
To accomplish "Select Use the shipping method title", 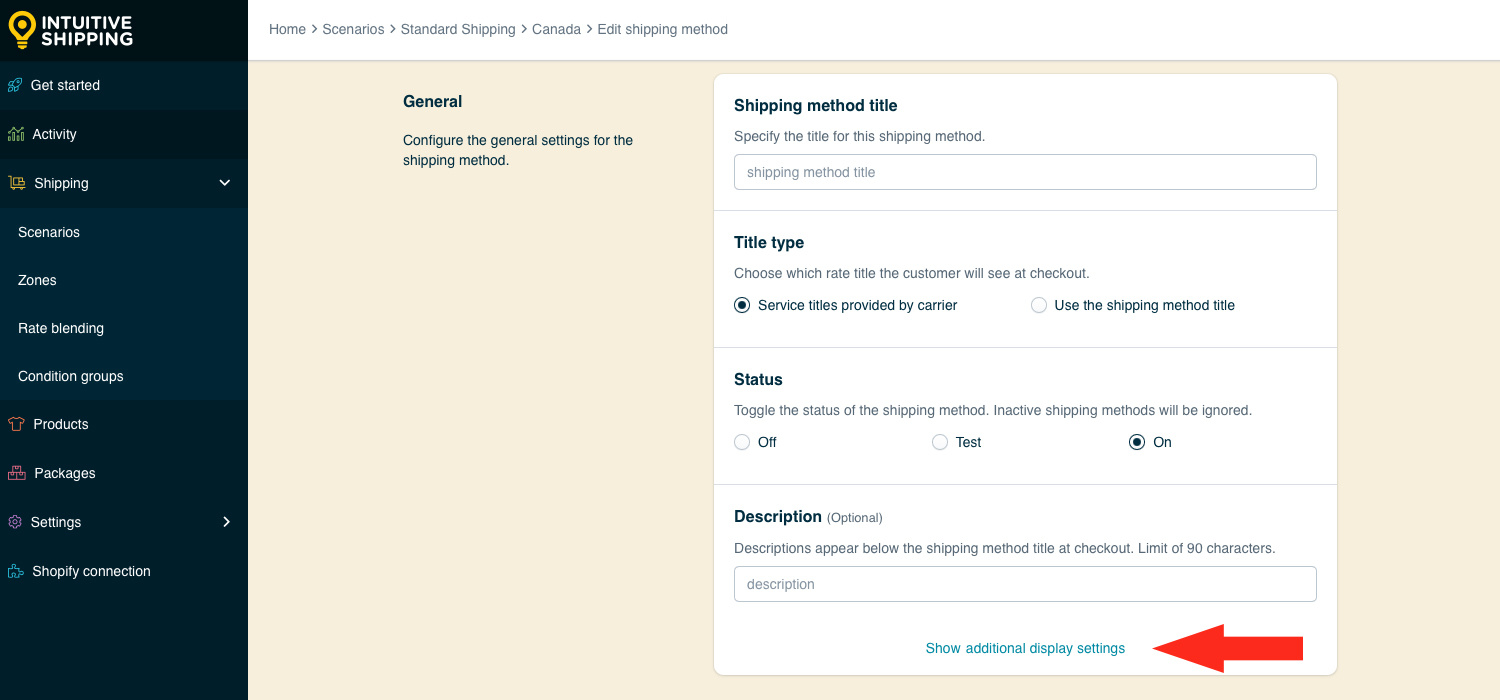I will pyautogui.click(x=1039, y=305).
